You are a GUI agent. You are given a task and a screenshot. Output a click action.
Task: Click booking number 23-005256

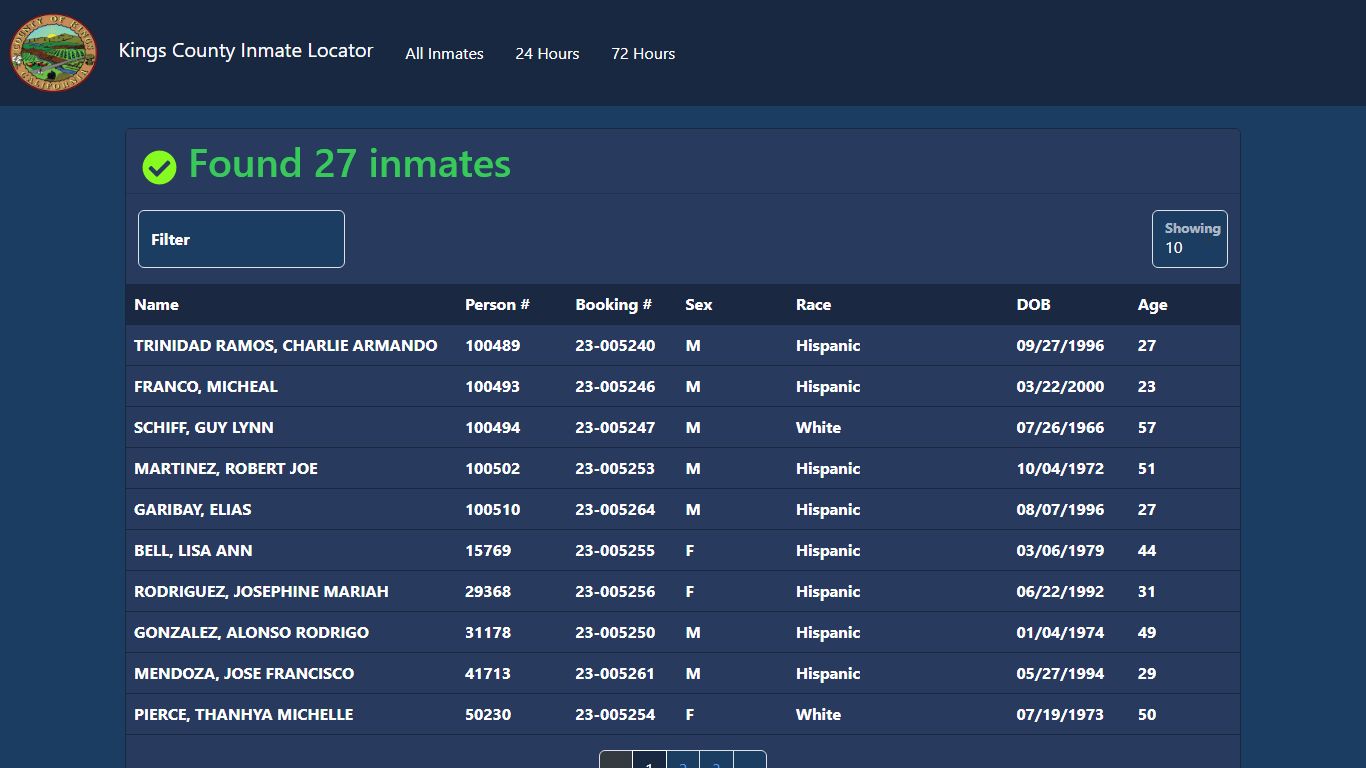[x=615, y=592]
